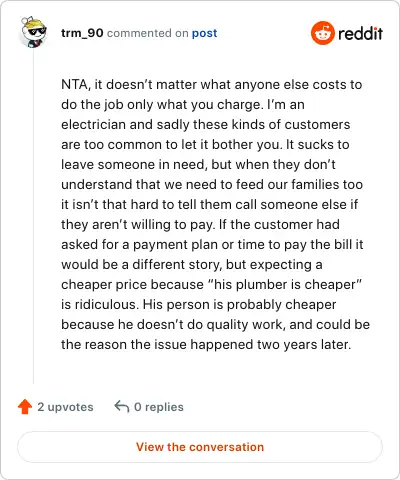Open the "0 replies" label
400x480 pixels.
(x=159, y=407)
